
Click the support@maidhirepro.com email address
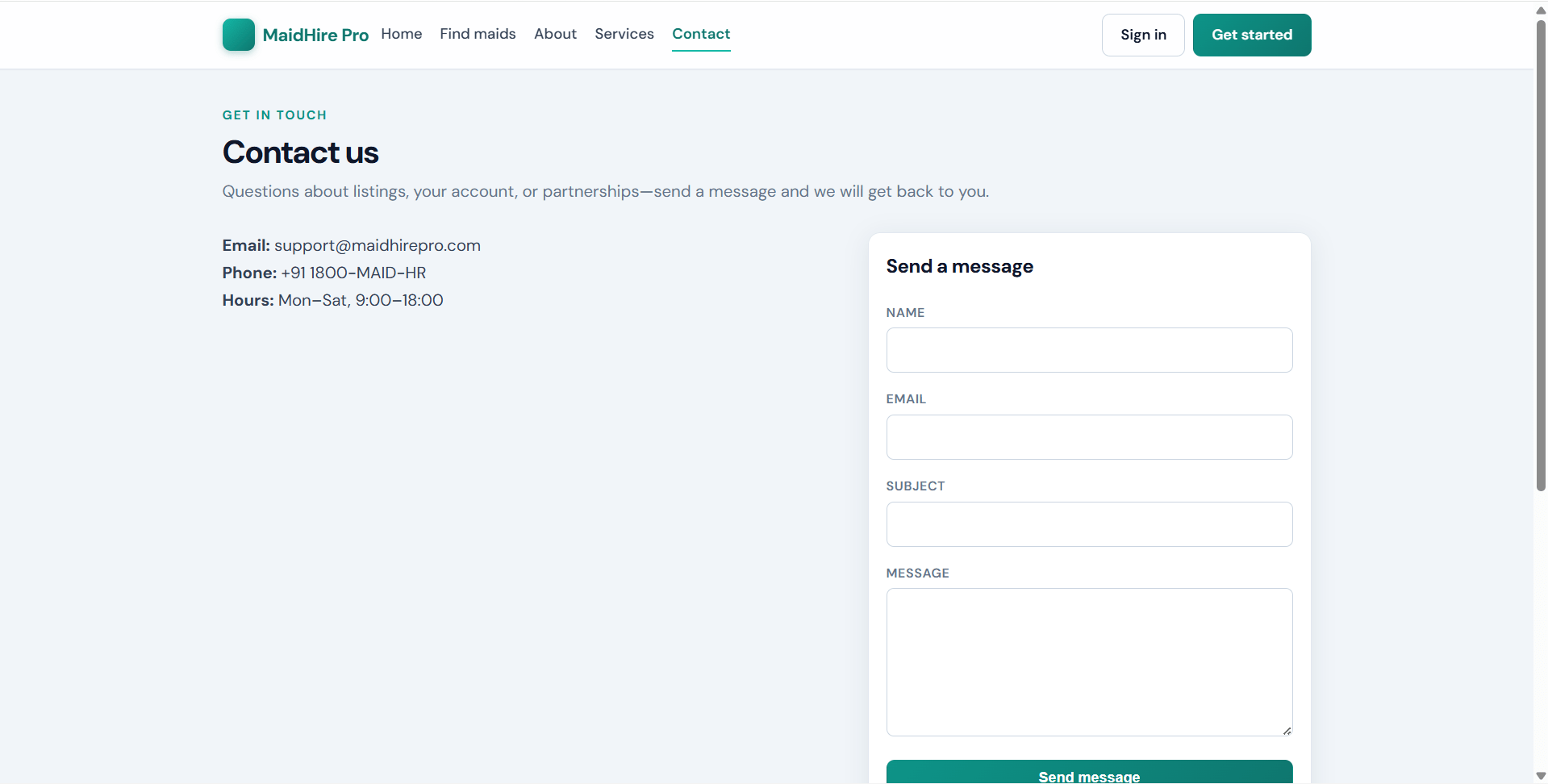coord(378,245)
